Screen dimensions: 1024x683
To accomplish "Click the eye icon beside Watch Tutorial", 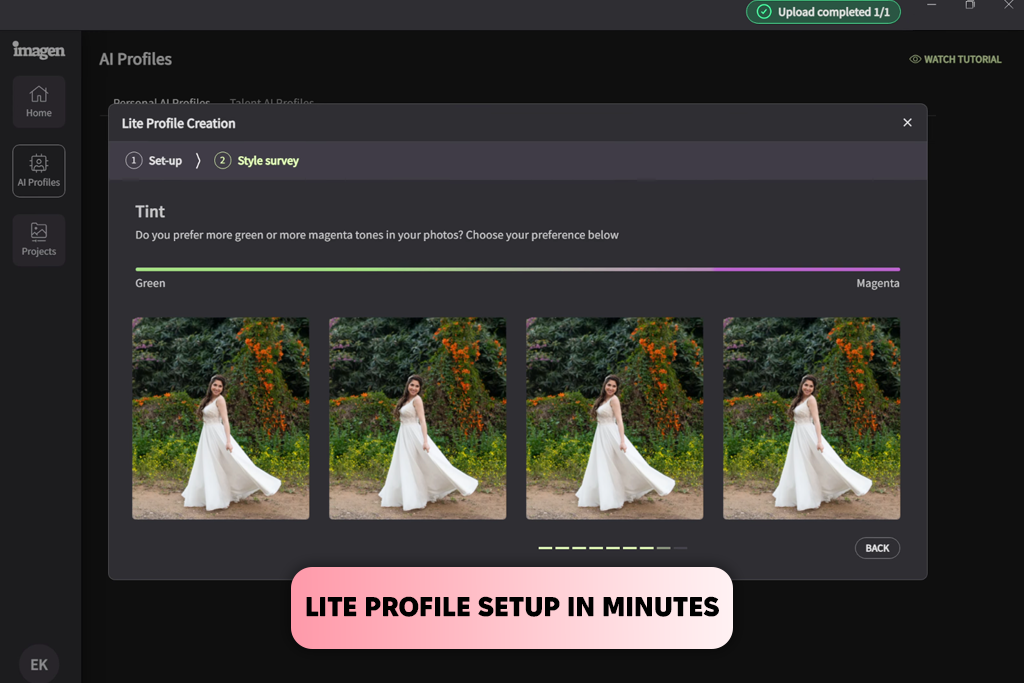I will point(915,59).
